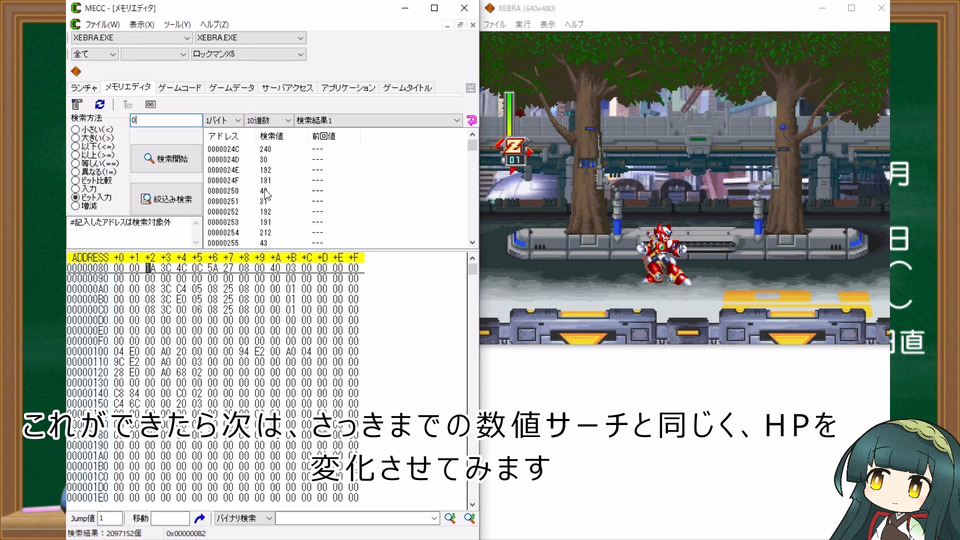Viewport: 960px width, 540px height.
Task: Click the hex dump vertical scrollbar thumb
Action: coord(472,269)
